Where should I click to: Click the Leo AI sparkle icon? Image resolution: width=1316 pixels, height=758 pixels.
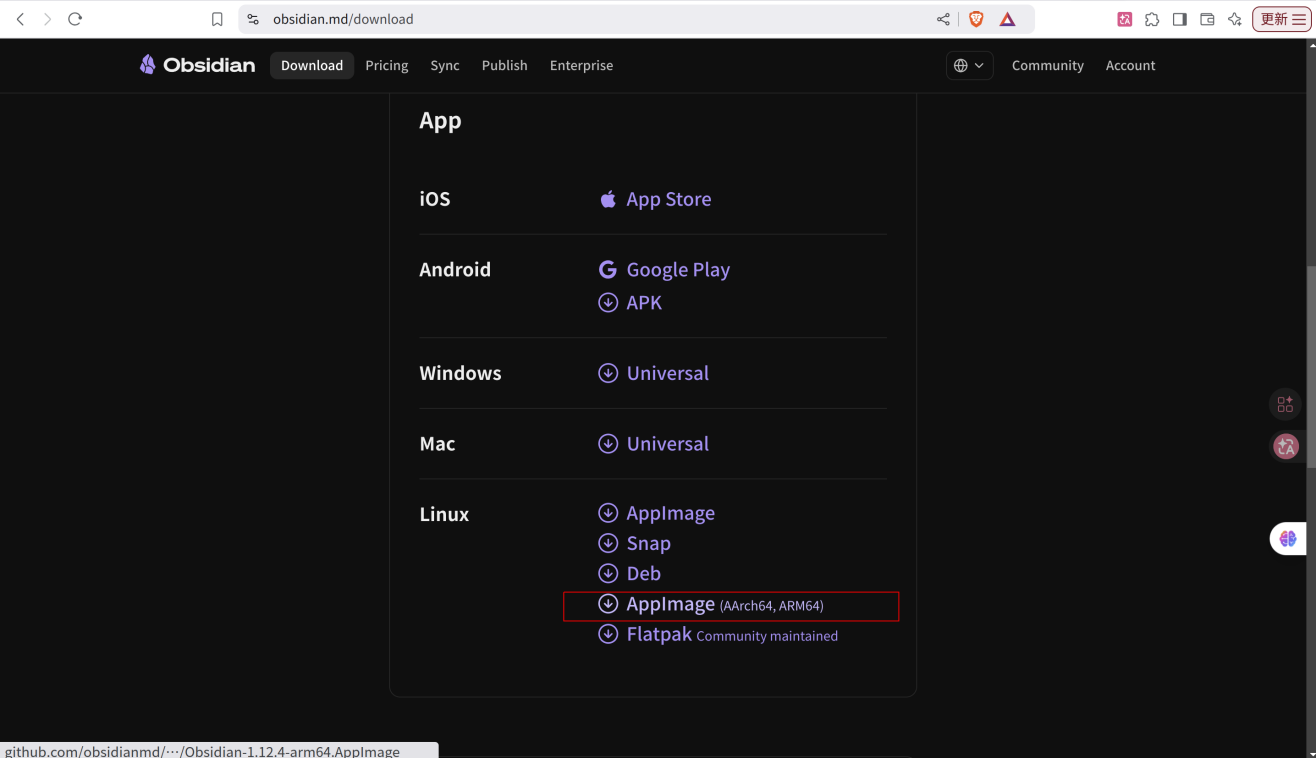coord(1235,19)
